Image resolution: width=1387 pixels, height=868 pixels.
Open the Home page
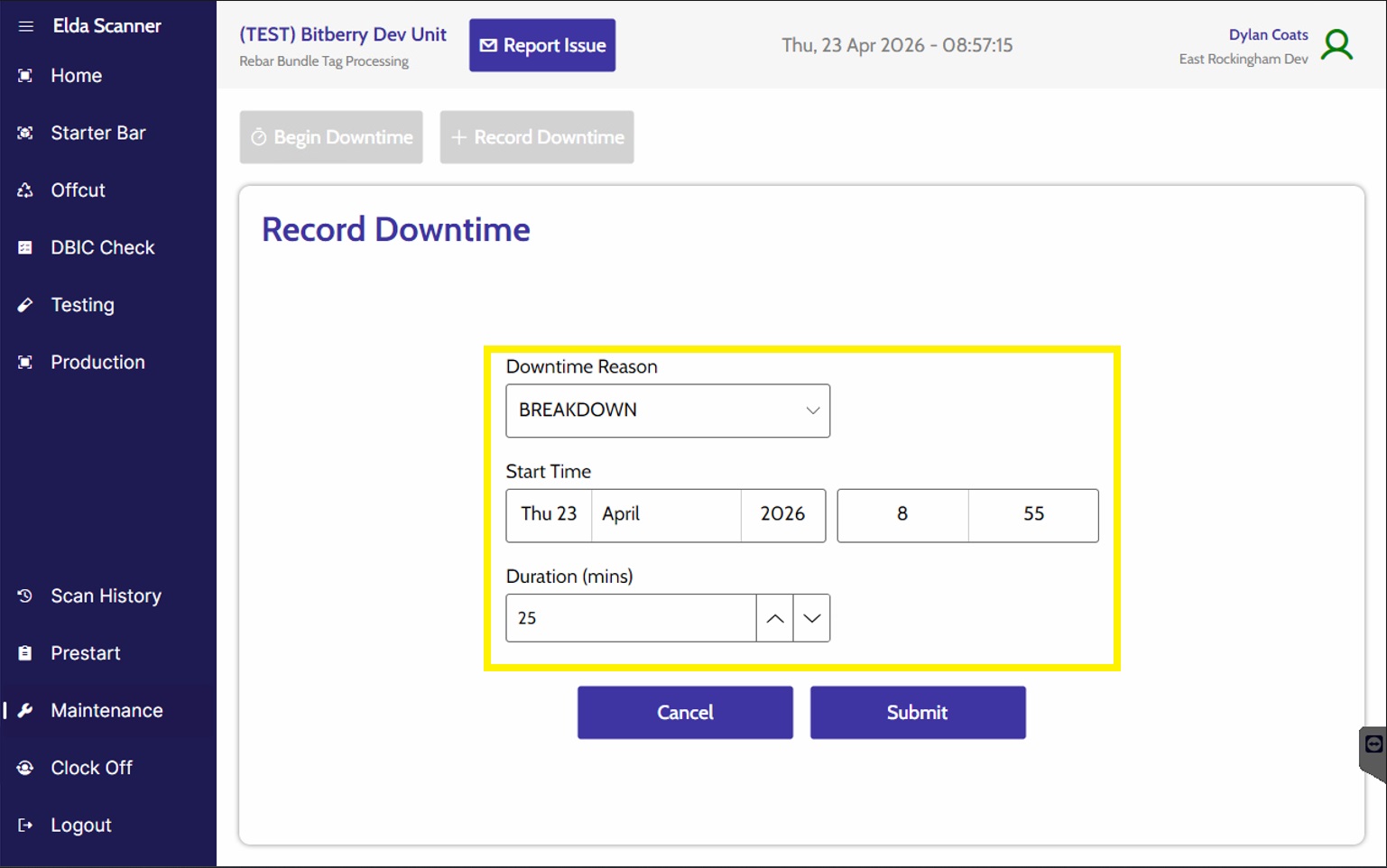tap(108, 76)
